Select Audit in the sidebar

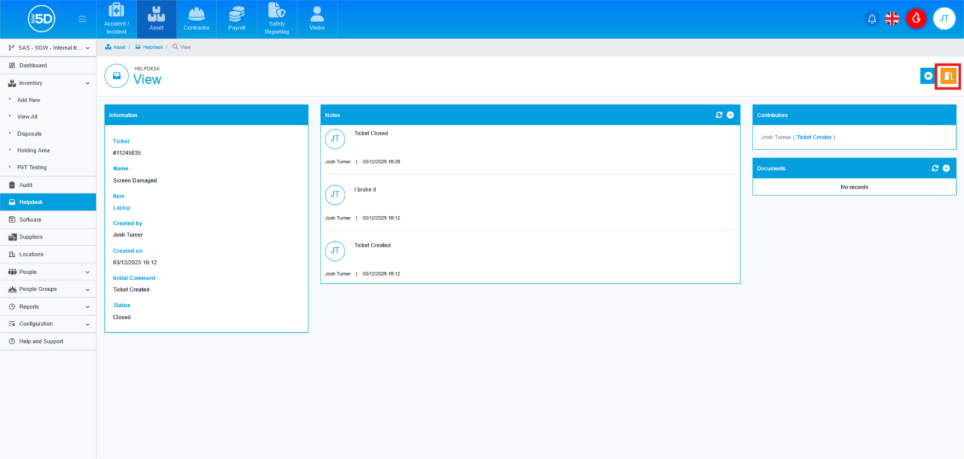coord(26,185)
